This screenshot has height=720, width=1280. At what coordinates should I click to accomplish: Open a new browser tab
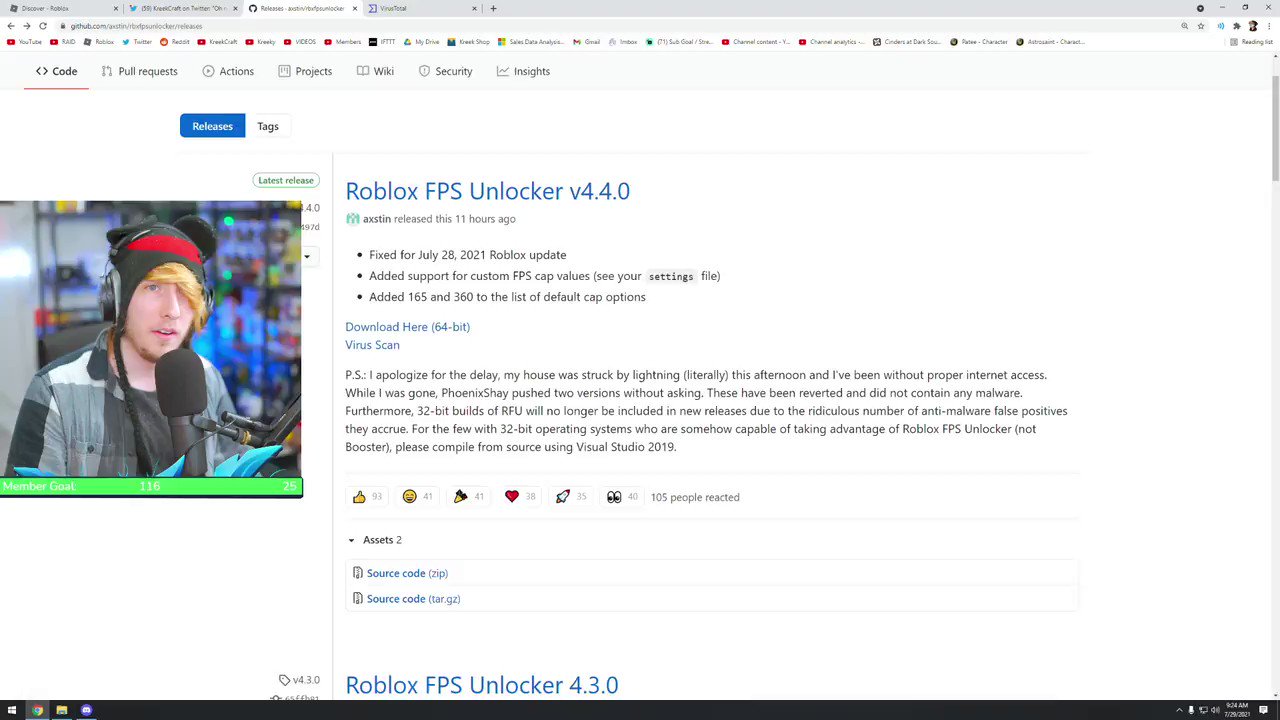pos(493,8)
